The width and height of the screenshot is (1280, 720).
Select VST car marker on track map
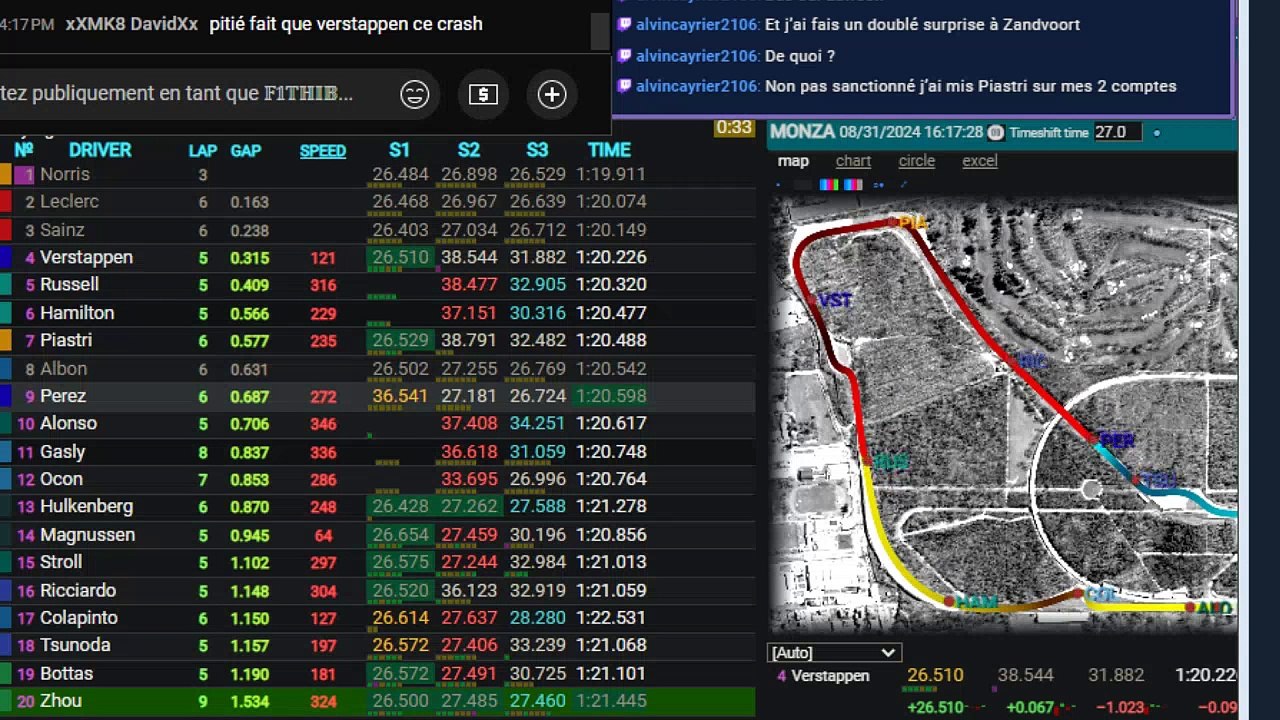point(834,300)
